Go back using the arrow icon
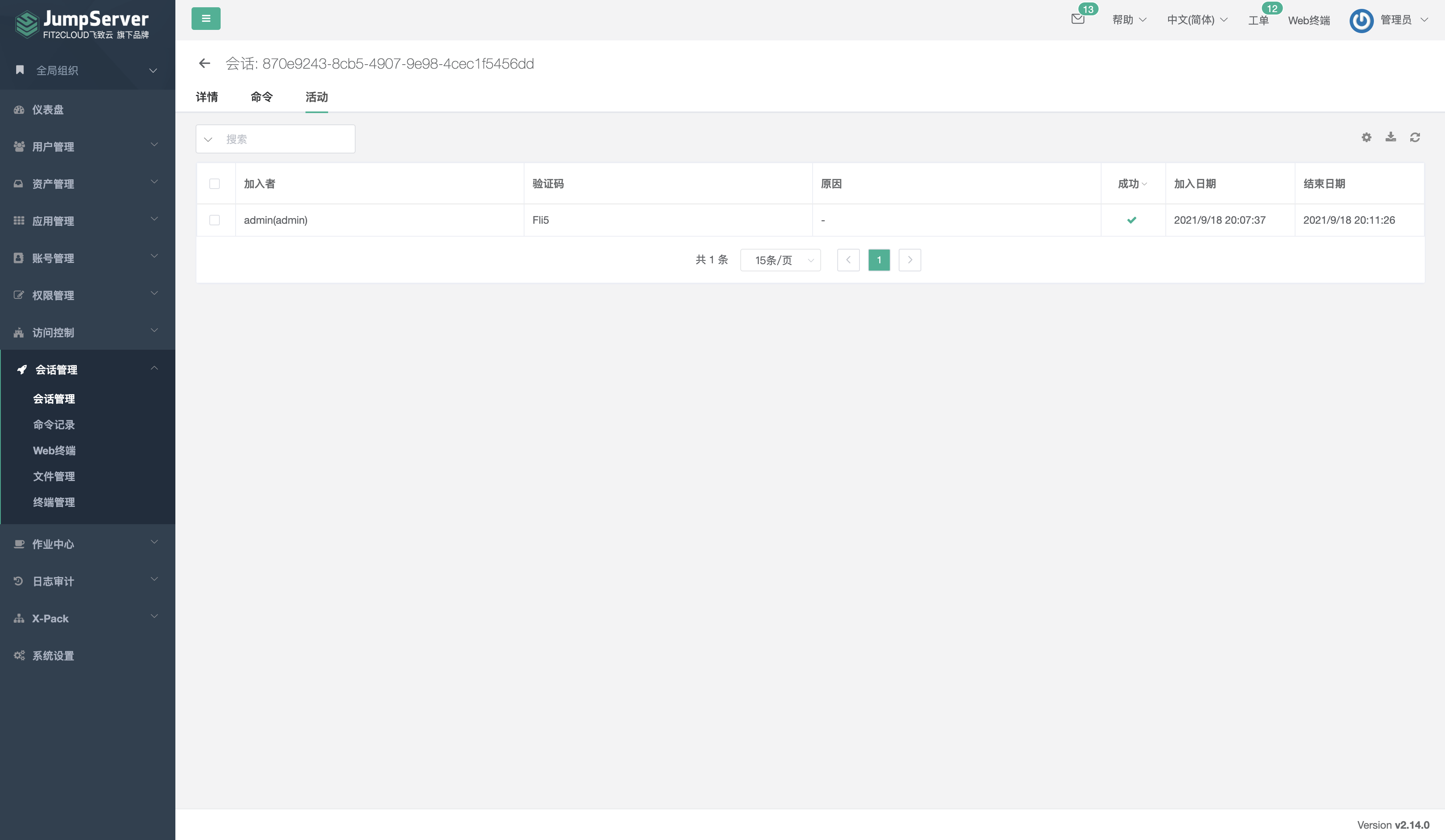The height and width of the screenshot is (840, 1445). coord(205,63)
